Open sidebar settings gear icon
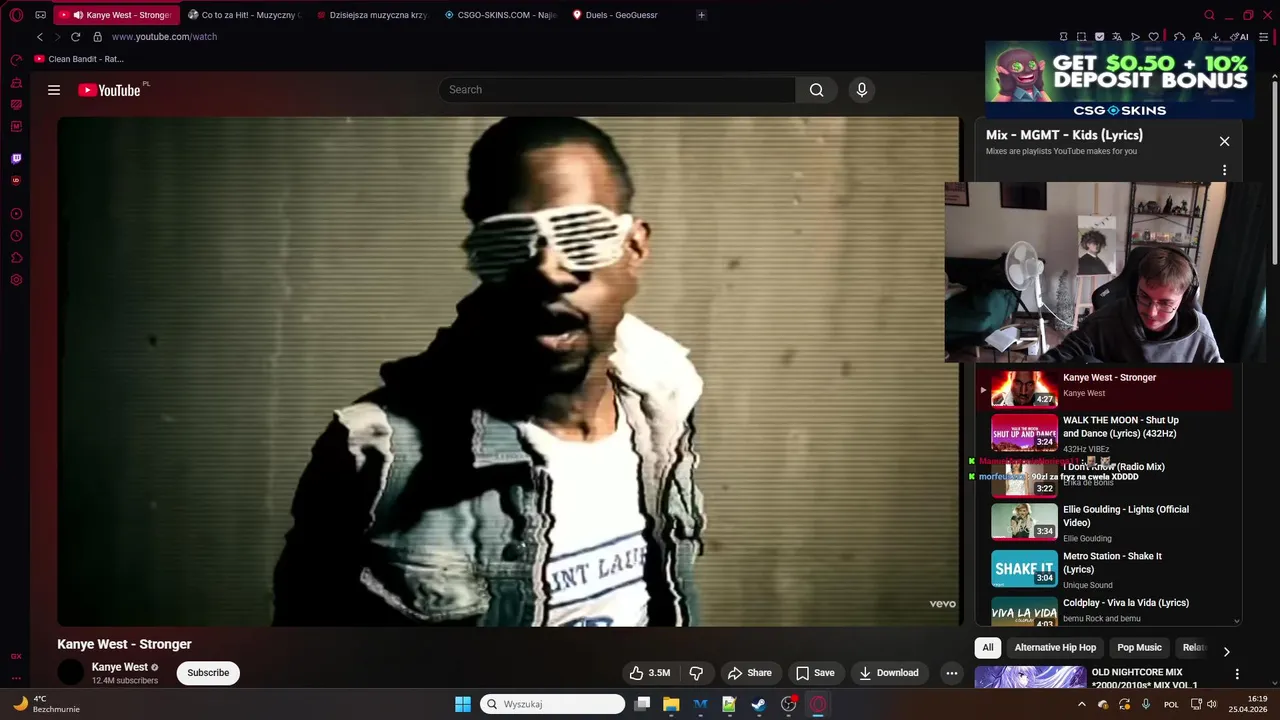 pyautogui.click(x=16, y=280)
